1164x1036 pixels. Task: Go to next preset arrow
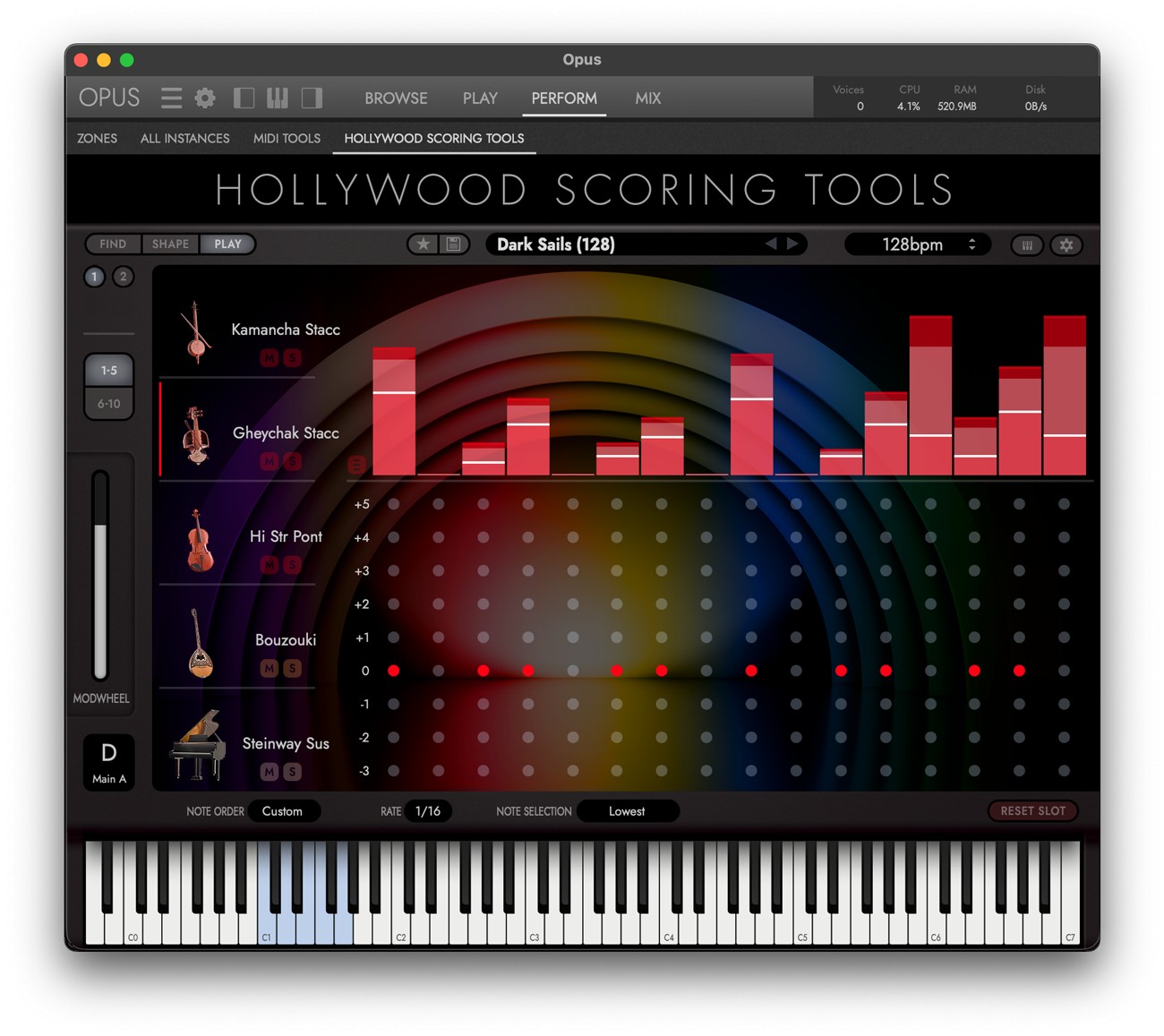(792, 244)
